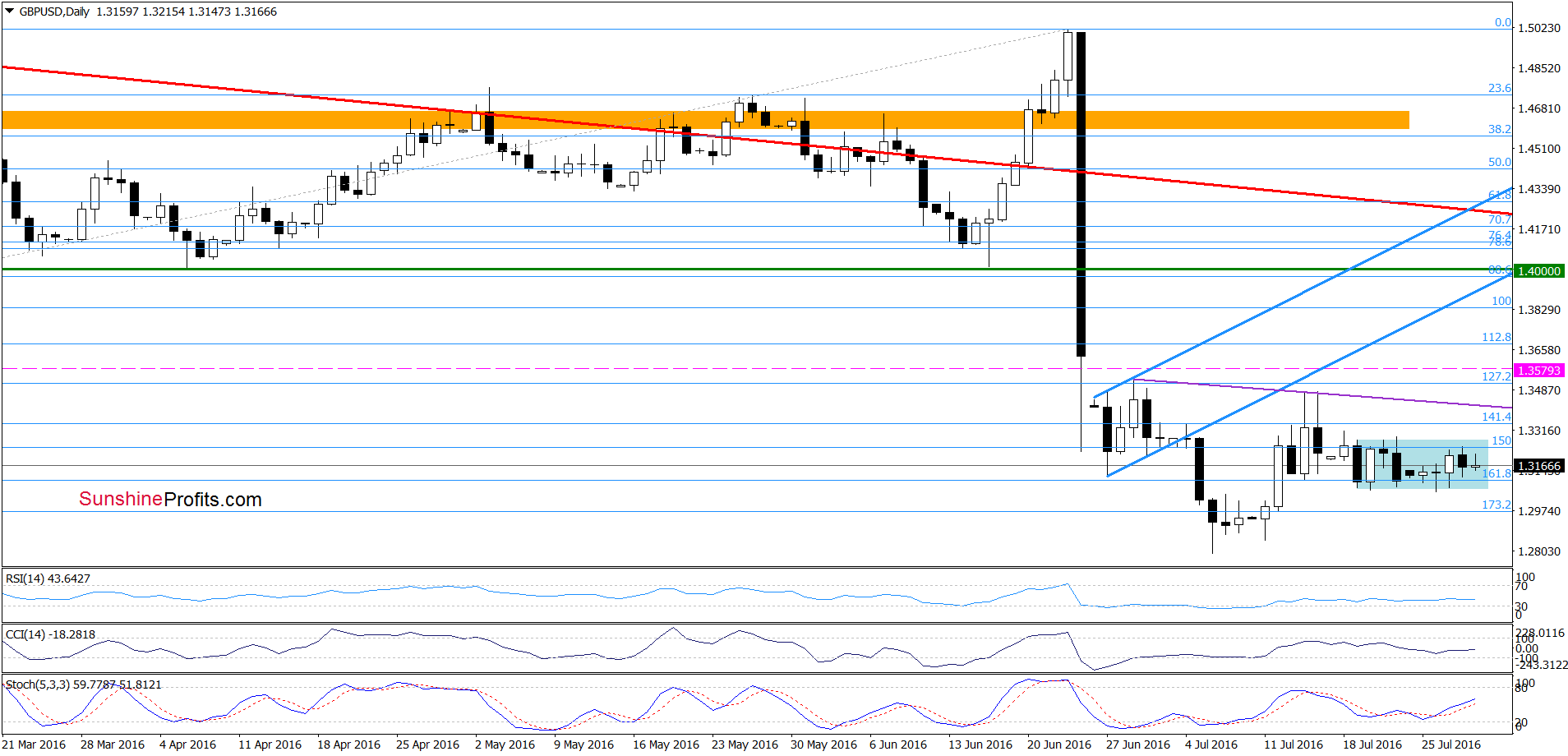
Task: Click the RSI(14) 43.6427 indicator label
Action: coord(48,579)
